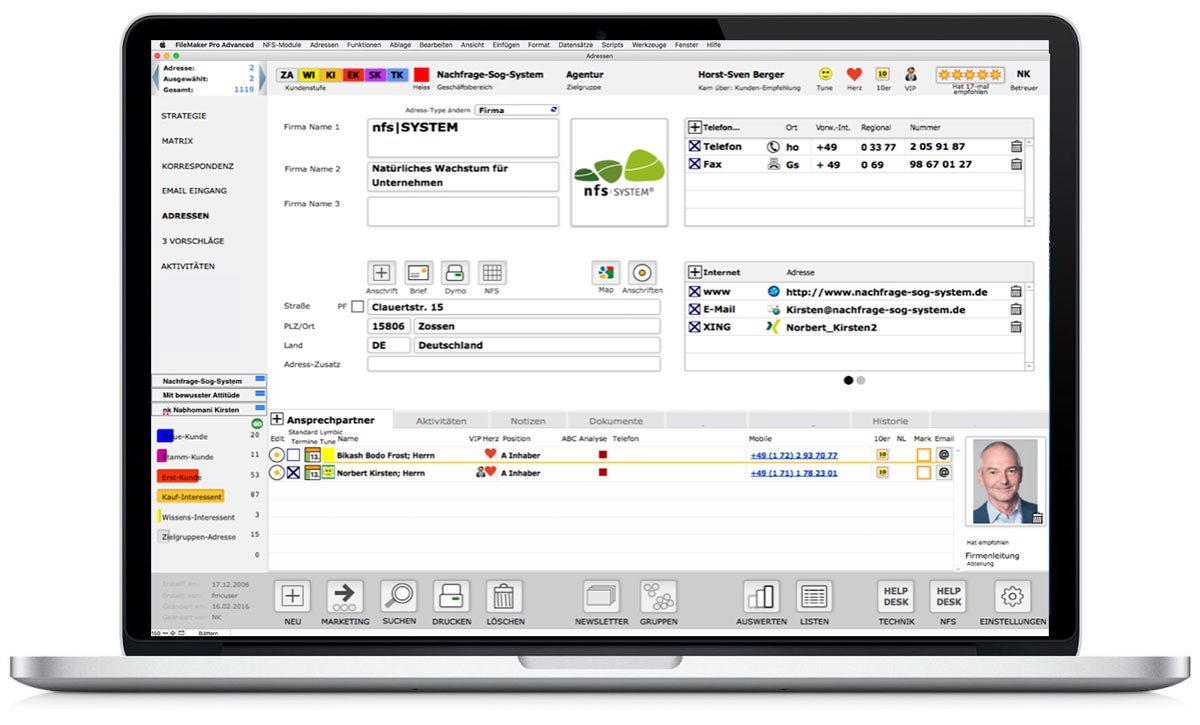Click the email @ icon for Norbert Kirsten
Screen dimensions: 1200x725
coord(943,473)
